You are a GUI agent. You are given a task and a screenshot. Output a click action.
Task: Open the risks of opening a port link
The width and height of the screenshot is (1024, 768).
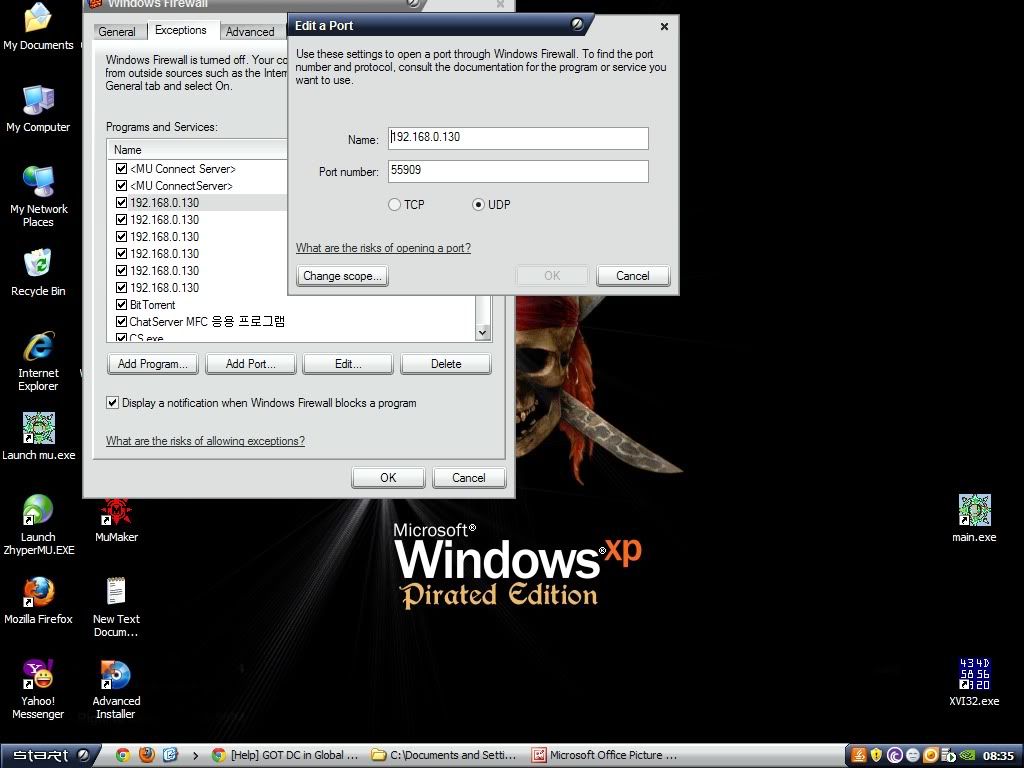(383, 248)
